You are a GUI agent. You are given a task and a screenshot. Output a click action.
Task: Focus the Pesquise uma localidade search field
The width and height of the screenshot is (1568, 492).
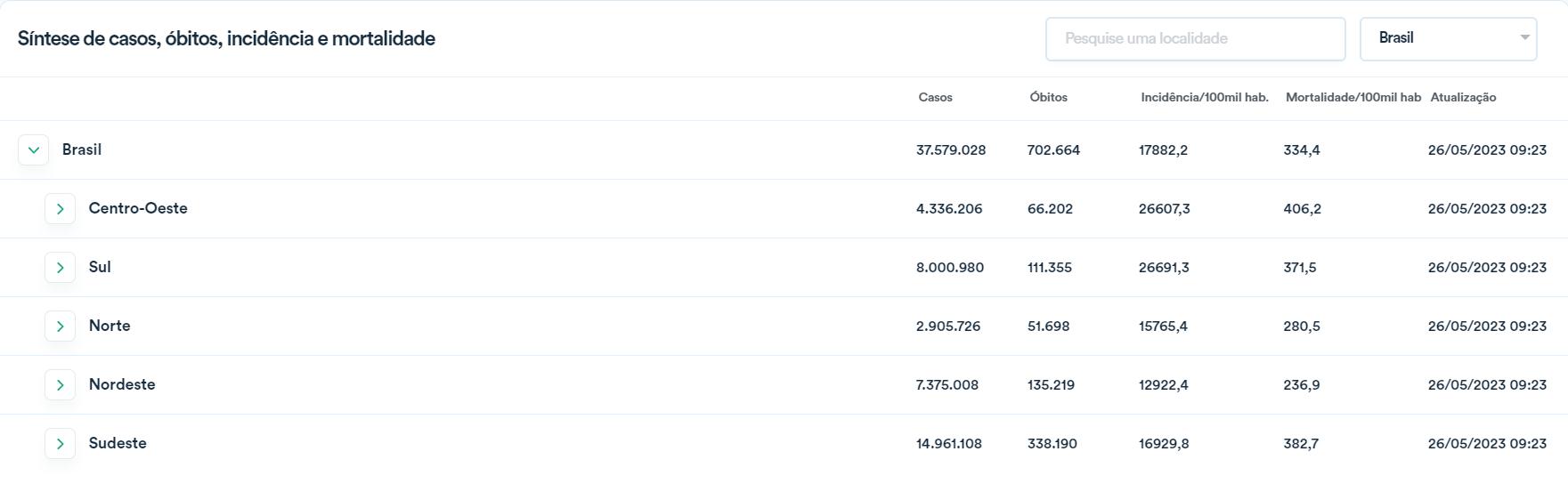tap(1195, 39)
